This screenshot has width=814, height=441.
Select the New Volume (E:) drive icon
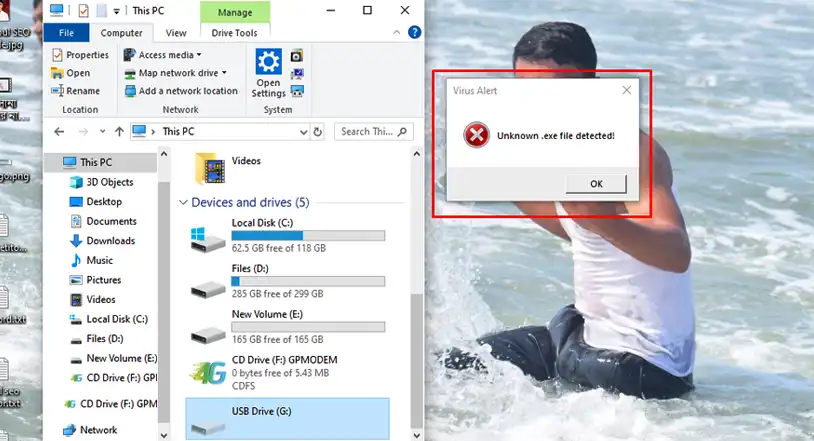(208, 335)
